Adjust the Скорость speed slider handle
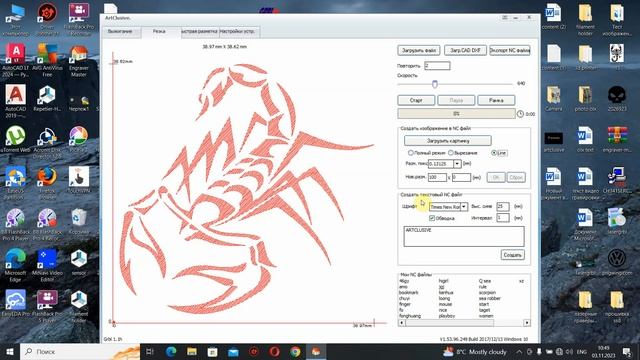The height and width of the screenshot is (360, 640). 435,84
